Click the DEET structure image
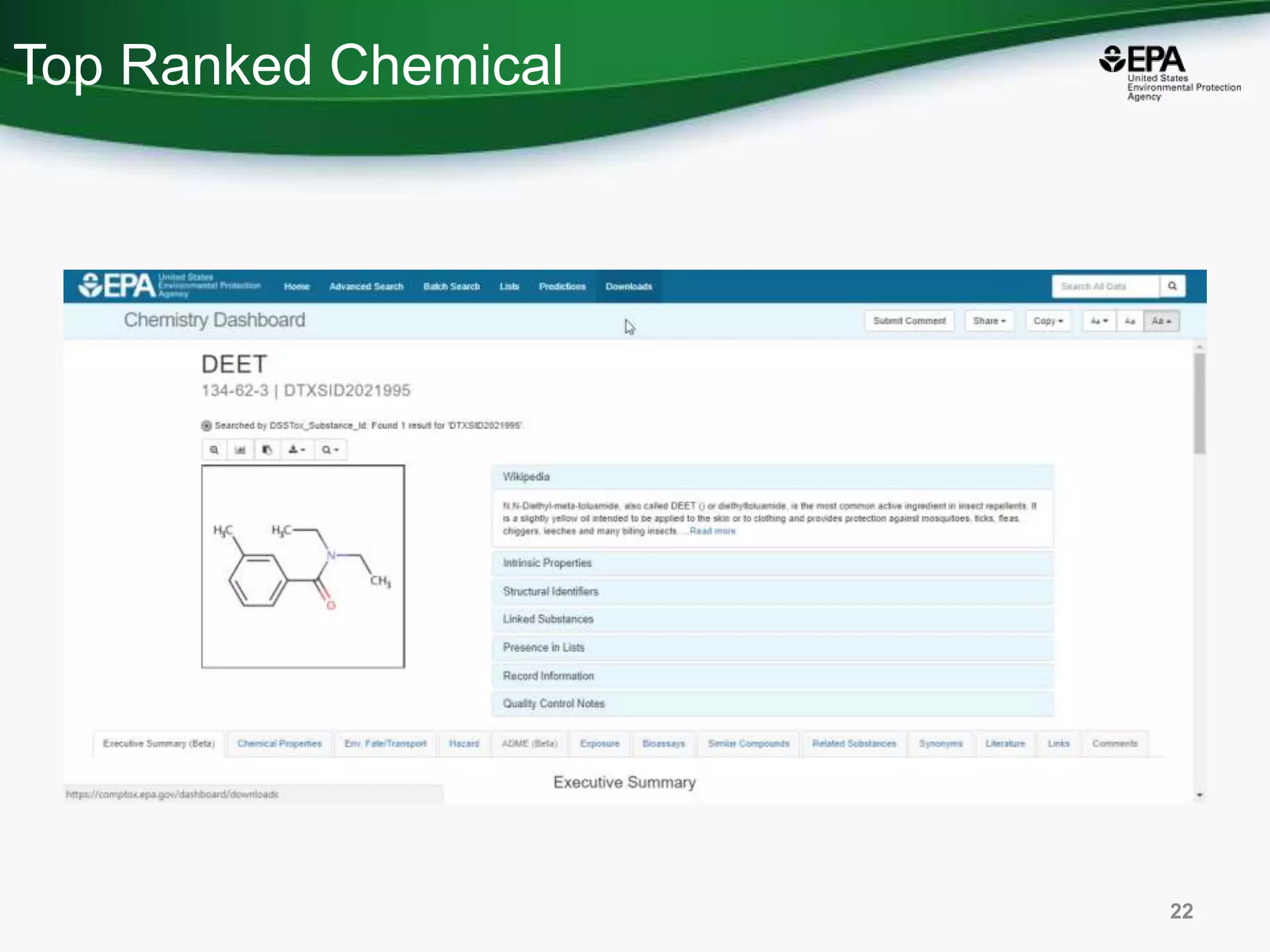This screenshot has height=952, width=1270. [303, 566]
